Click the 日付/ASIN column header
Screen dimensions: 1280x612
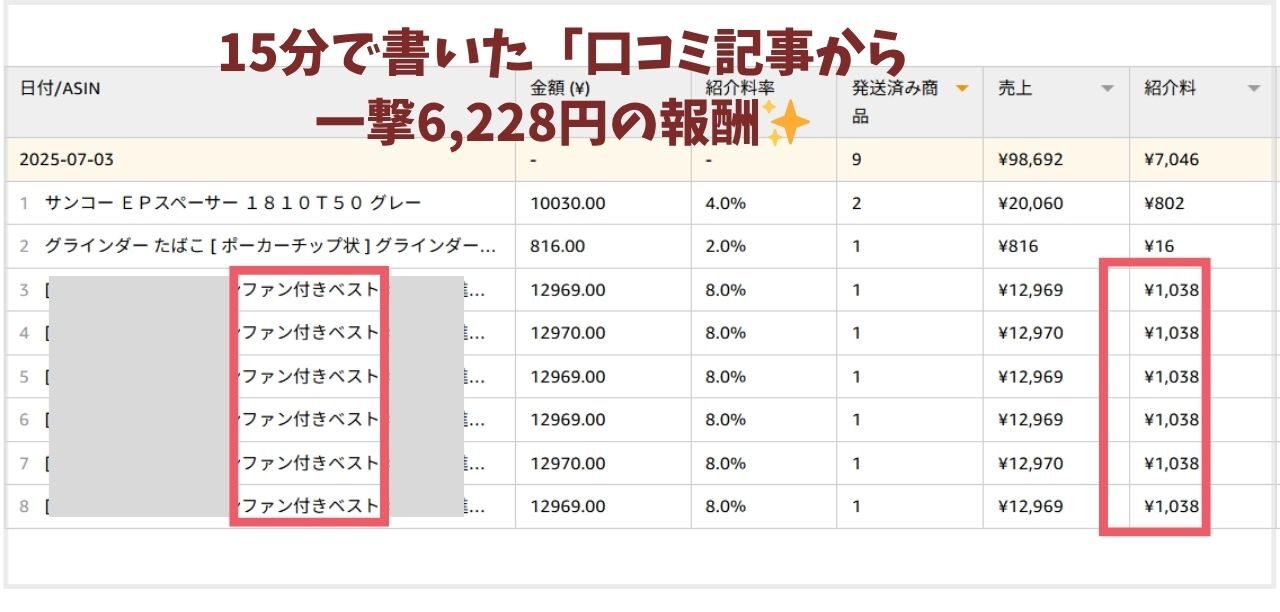click(60, 88)
